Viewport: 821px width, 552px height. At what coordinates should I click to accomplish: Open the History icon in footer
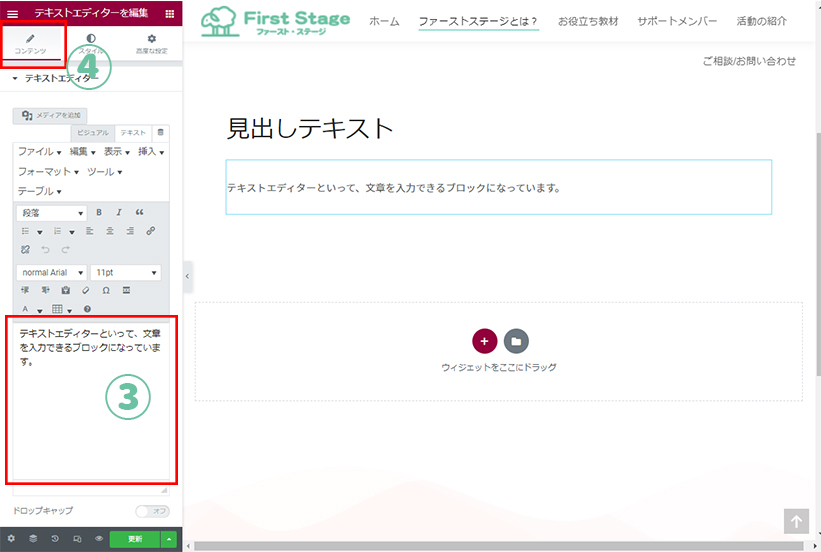point(54,539)
